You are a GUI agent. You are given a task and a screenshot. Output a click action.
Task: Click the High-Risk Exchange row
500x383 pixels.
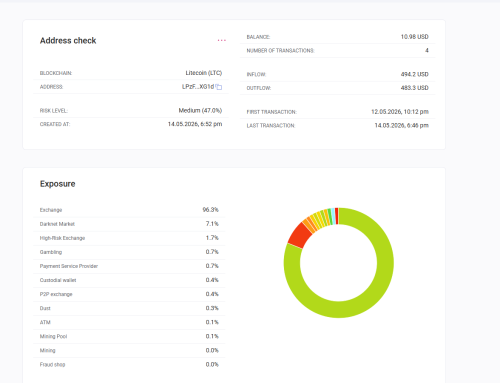click(129, 238)
